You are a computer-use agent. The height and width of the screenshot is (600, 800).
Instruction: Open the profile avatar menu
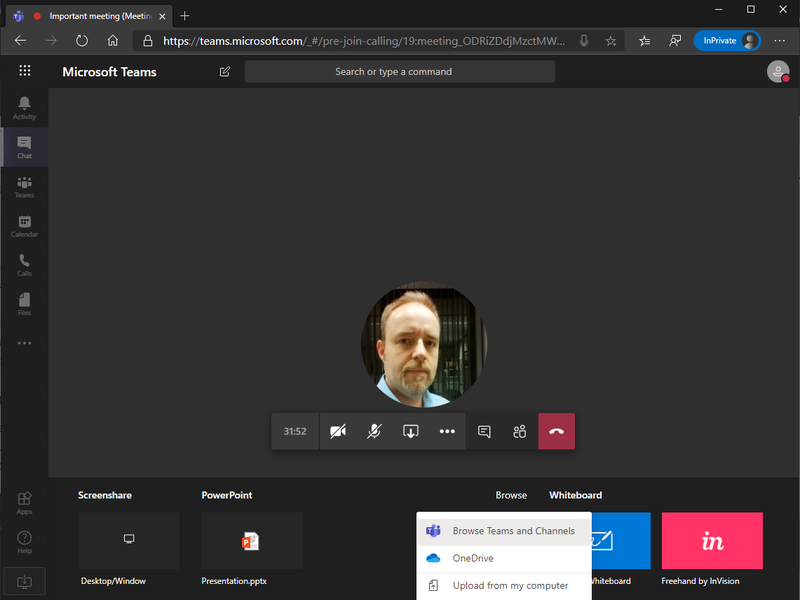778,71
